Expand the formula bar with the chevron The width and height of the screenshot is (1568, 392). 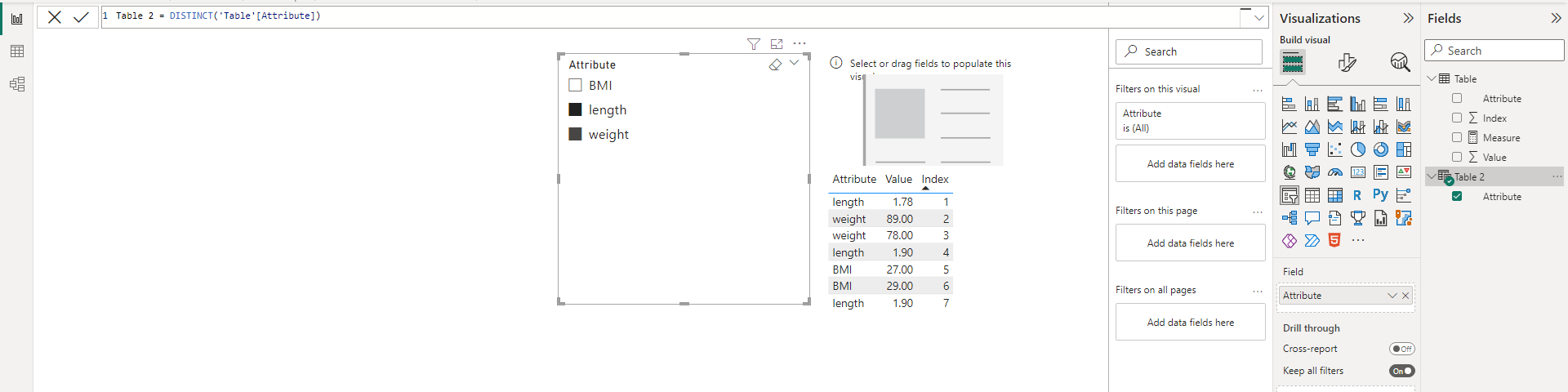(1259, 17)
